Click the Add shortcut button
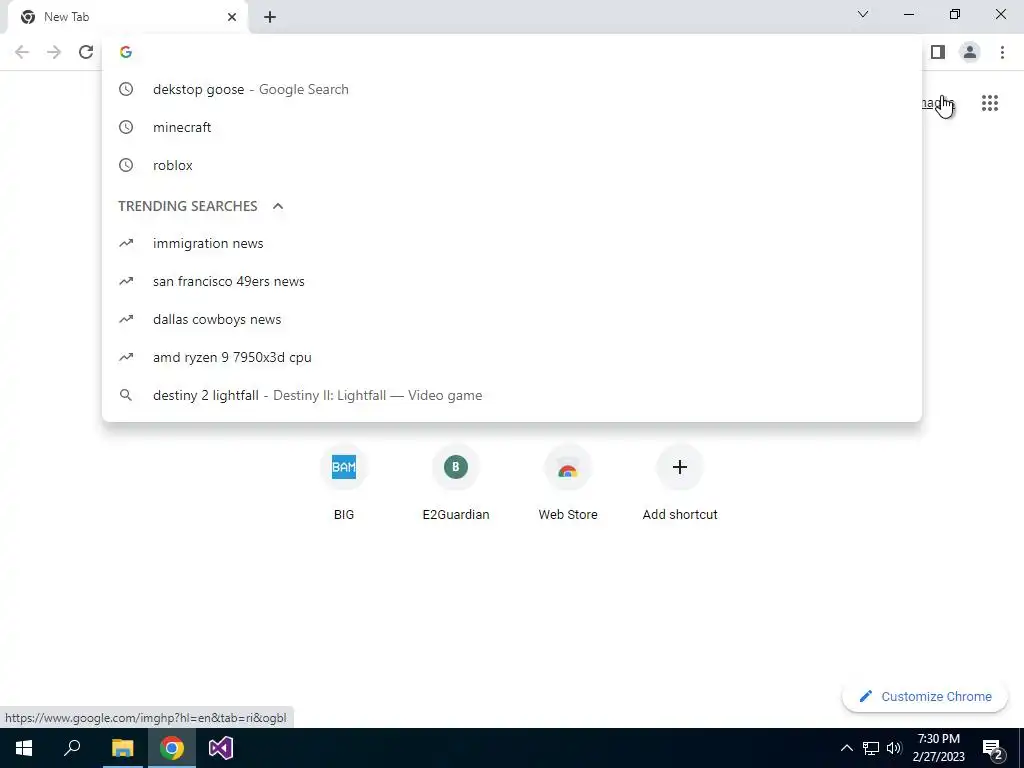This screenshot has height=768, width=1024. (680, 484)
